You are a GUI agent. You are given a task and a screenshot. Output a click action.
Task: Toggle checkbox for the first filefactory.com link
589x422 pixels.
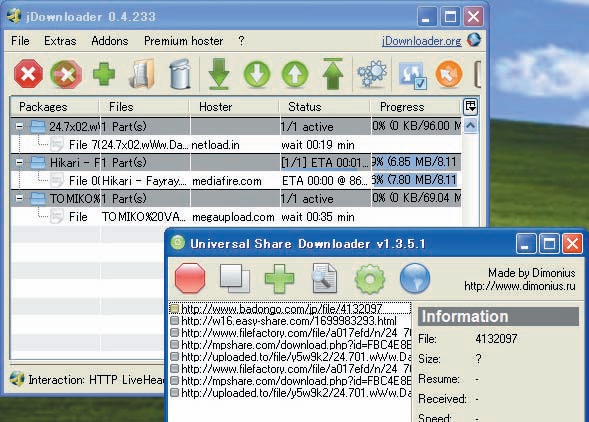click(x=174, y=333)
